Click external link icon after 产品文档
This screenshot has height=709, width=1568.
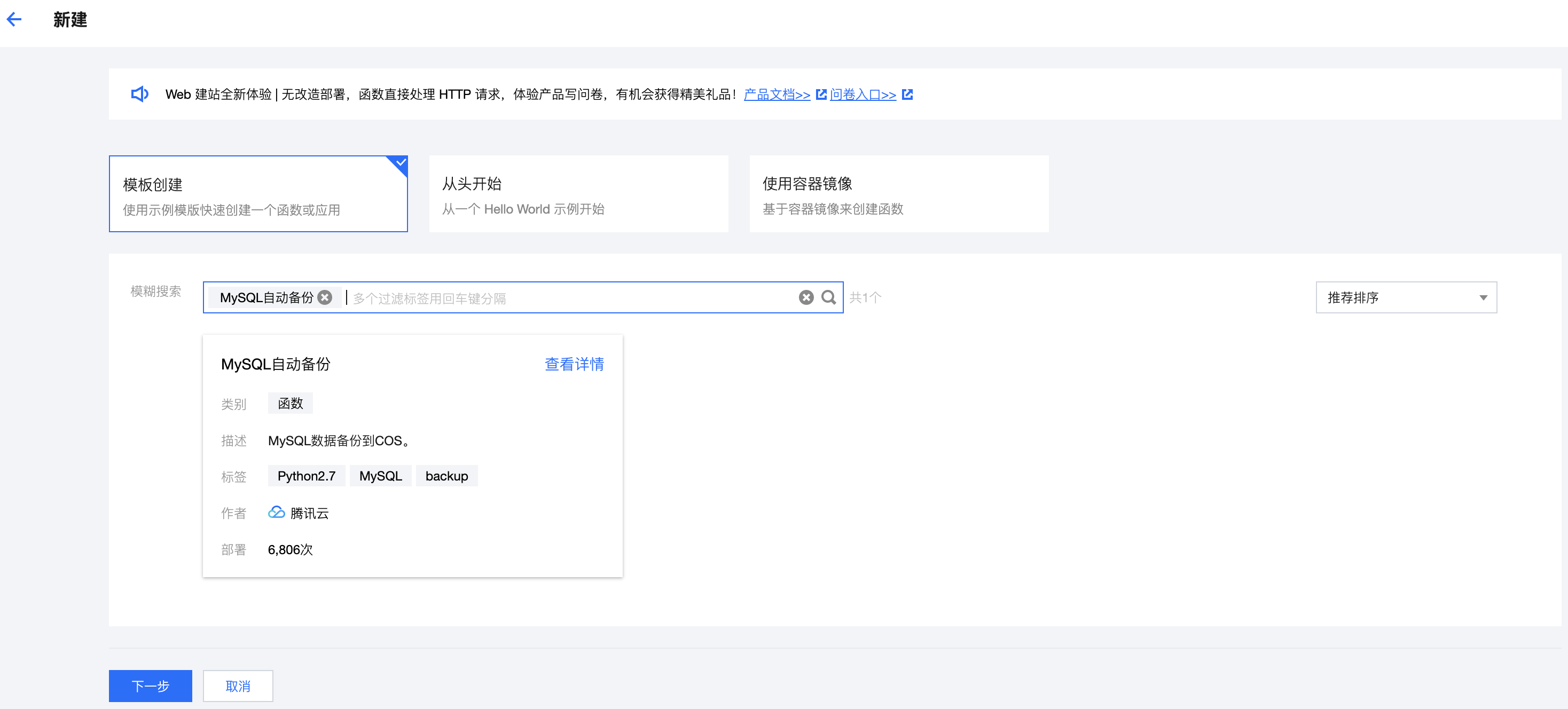click(x=820, y=94)
